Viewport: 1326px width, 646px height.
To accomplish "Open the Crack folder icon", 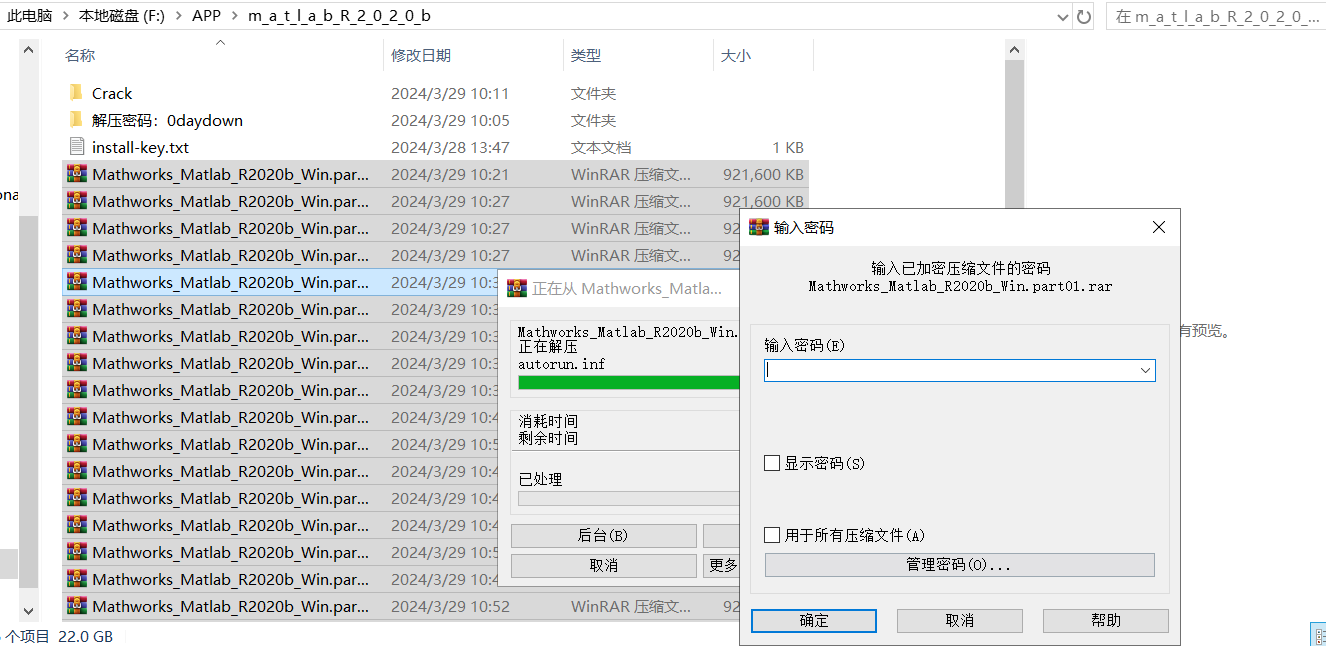I will tap(77, 93).
